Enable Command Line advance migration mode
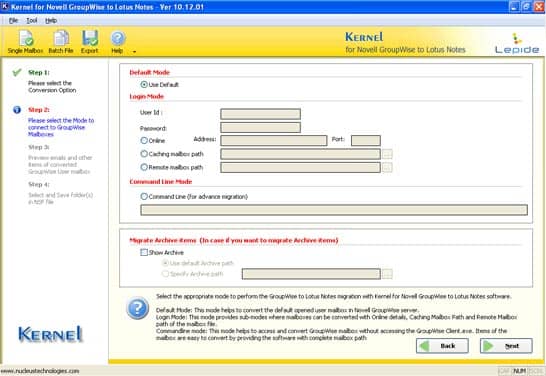This screenshot has height=376, width=546. point(144,196)
